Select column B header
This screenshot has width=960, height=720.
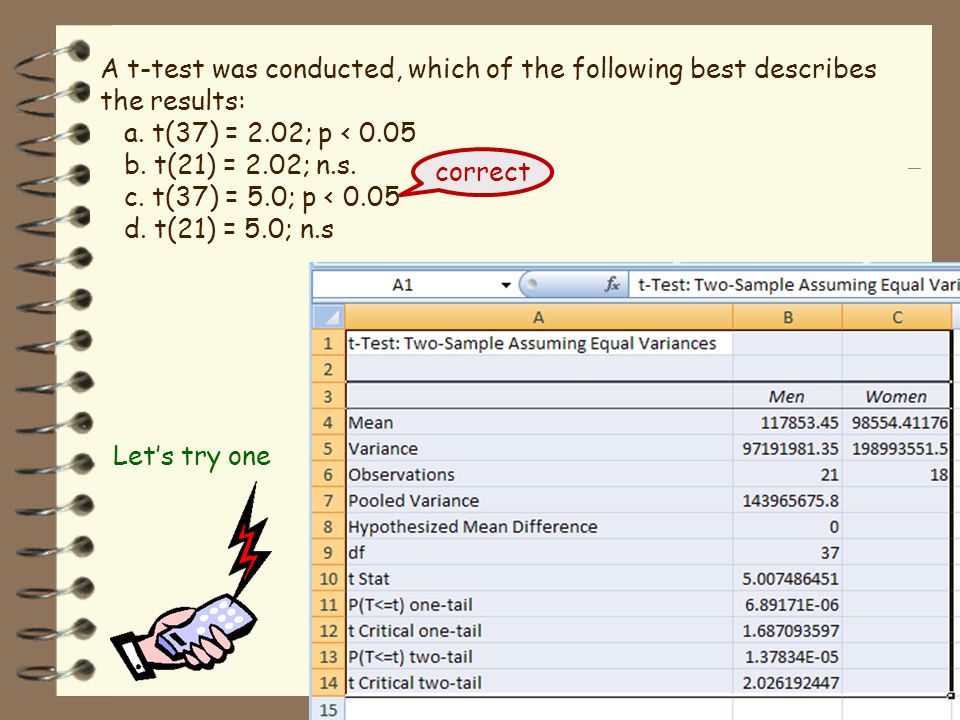787,317
